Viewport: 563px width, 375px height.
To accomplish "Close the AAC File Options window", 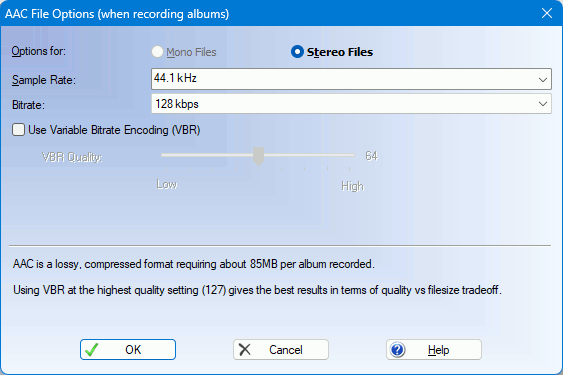I will 547,13.
